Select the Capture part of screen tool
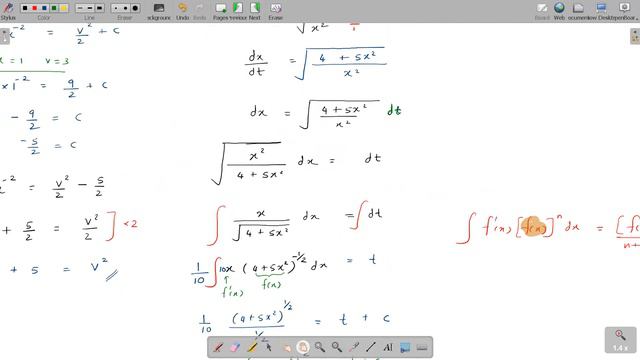The width and height of the screenshot is (640, 360). tap(405, 347)
